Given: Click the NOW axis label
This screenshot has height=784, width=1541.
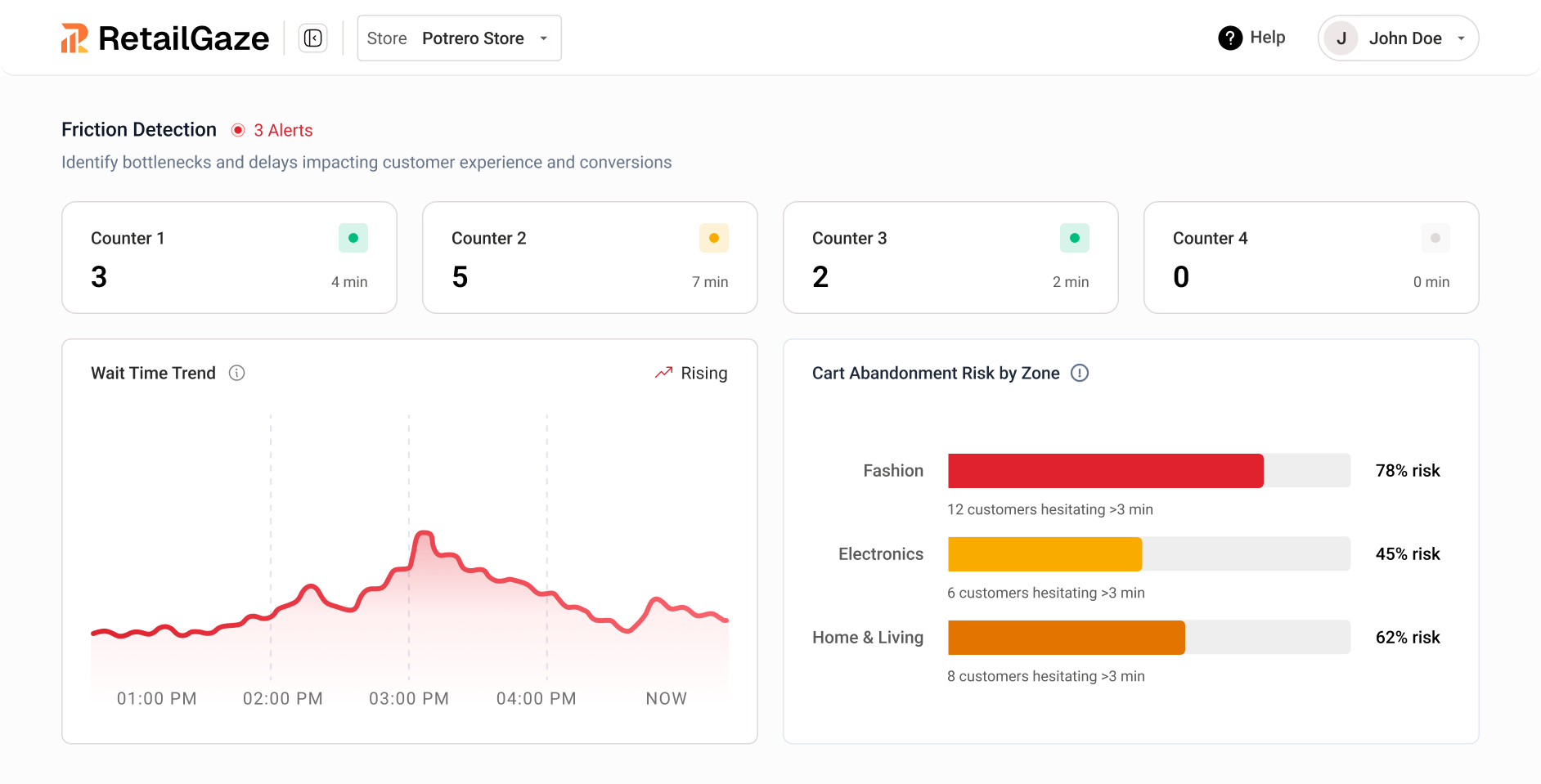Looking at the screenshot, I should [x=667, y=699].
